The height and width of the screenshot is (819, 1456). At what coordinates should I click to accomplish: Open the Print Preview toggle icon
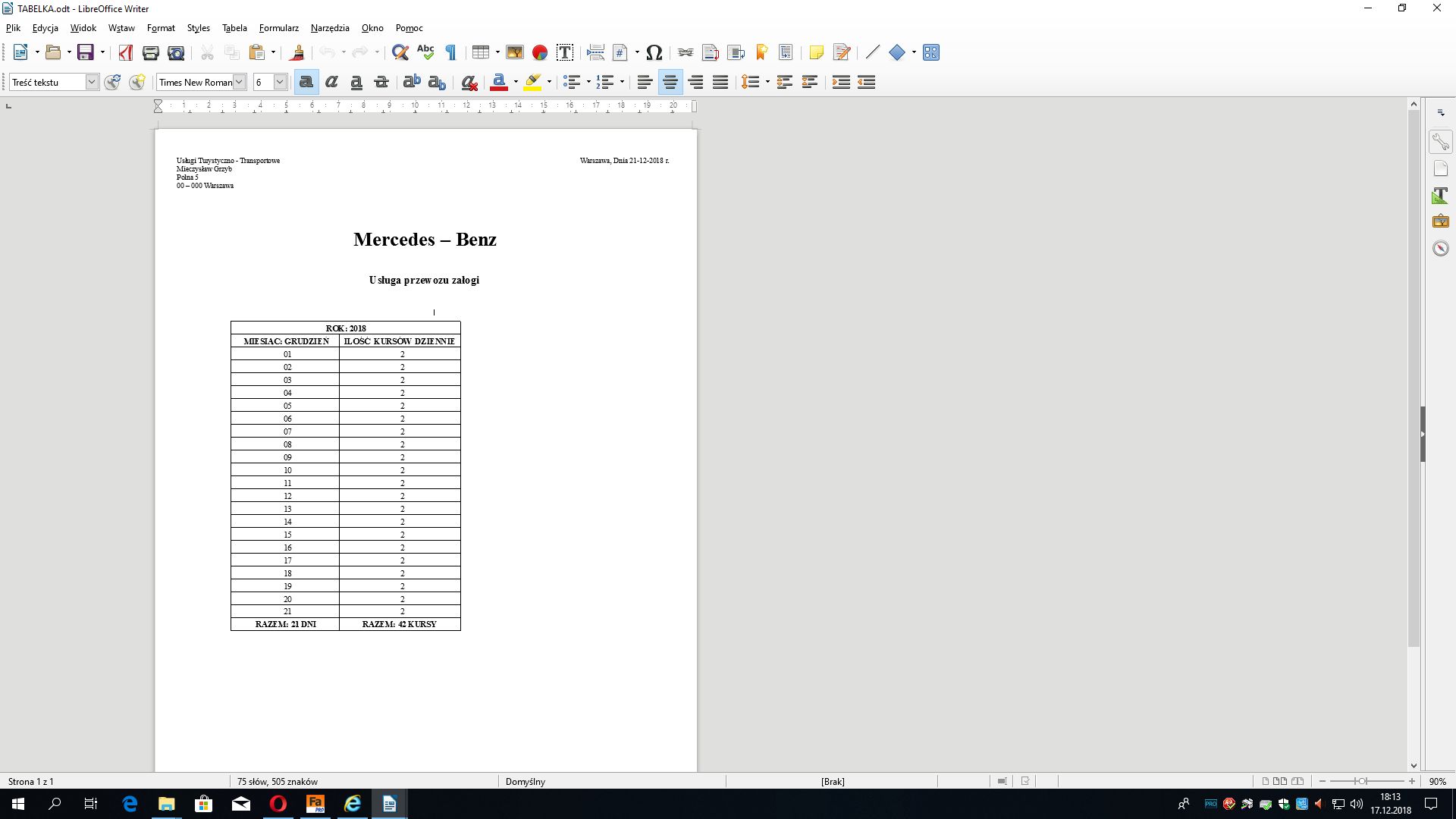pyautogui.click(x=176, y=52)
